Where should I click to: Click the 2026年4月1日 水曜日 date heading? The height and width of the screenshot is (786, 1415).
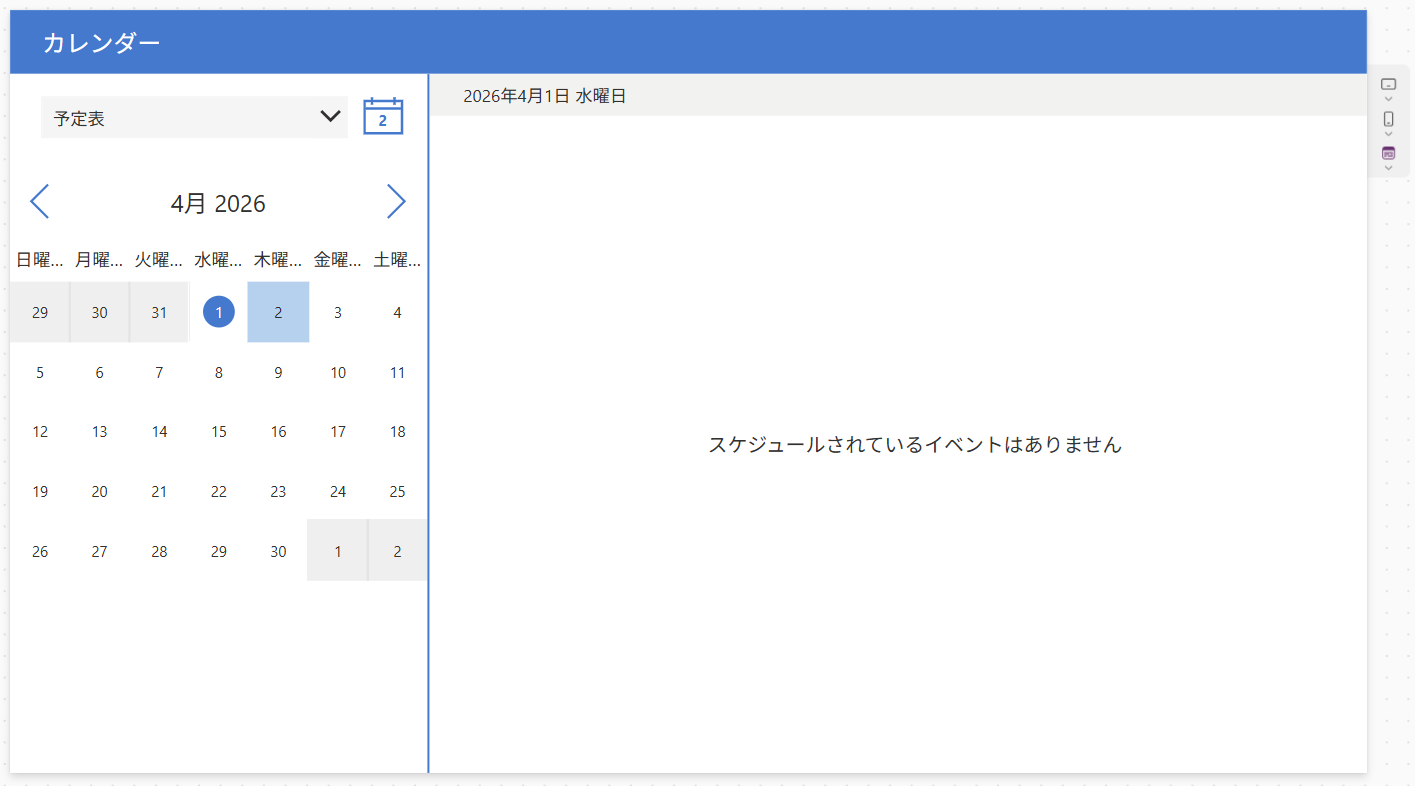point(544,96)
